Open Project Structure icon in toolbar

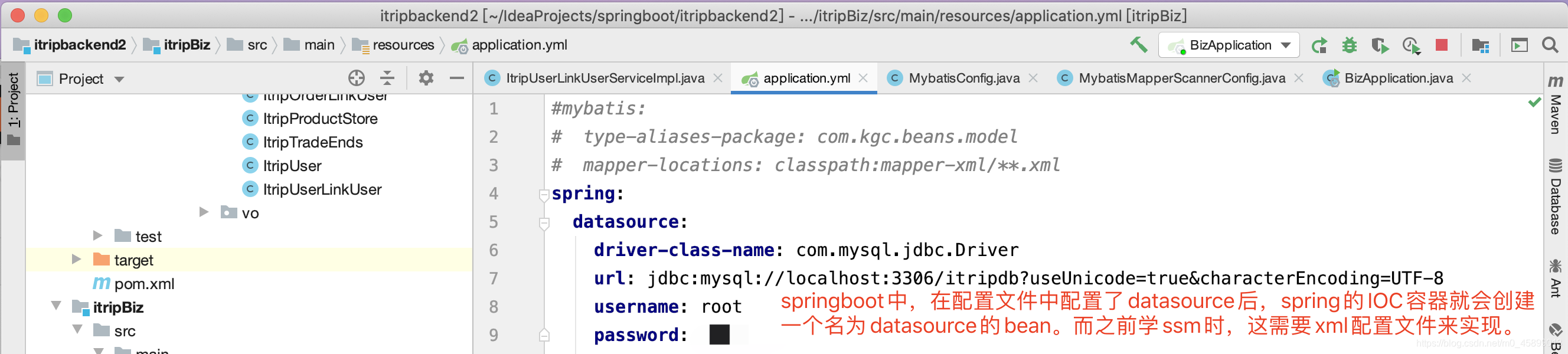coord(1481,45)
